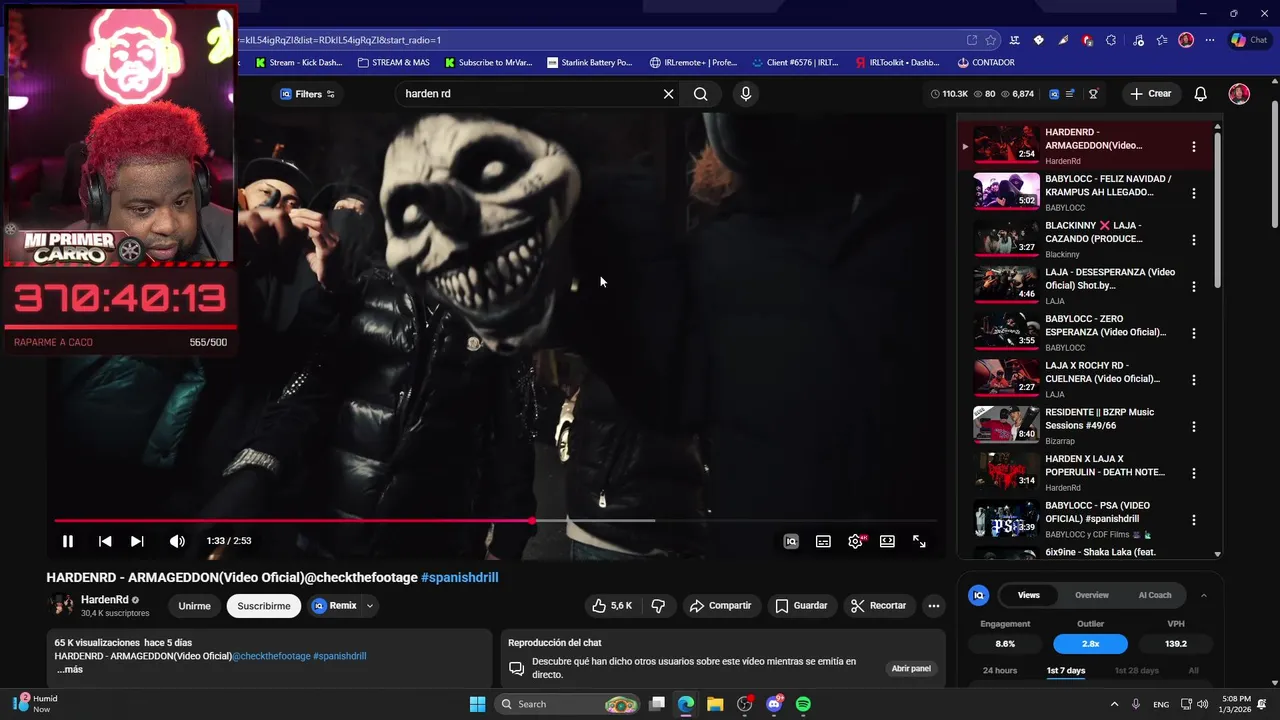Click the Crear button
The image size is (1280, 720).
tap(1151, 94)
